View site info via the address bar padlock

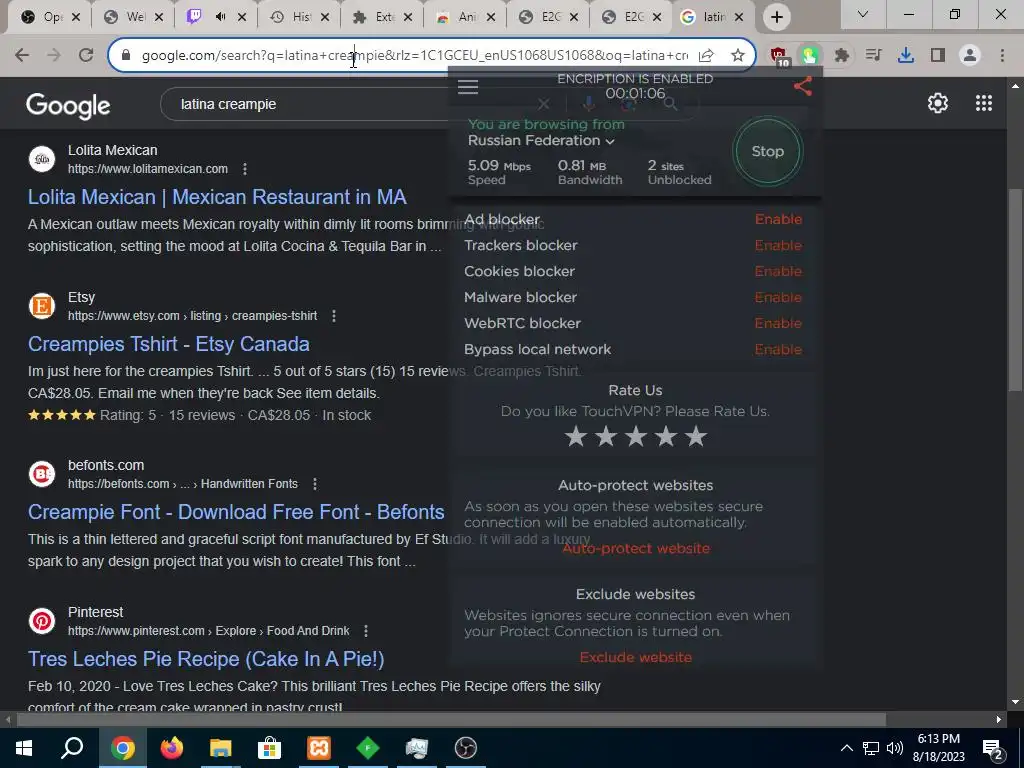(126, 56)
